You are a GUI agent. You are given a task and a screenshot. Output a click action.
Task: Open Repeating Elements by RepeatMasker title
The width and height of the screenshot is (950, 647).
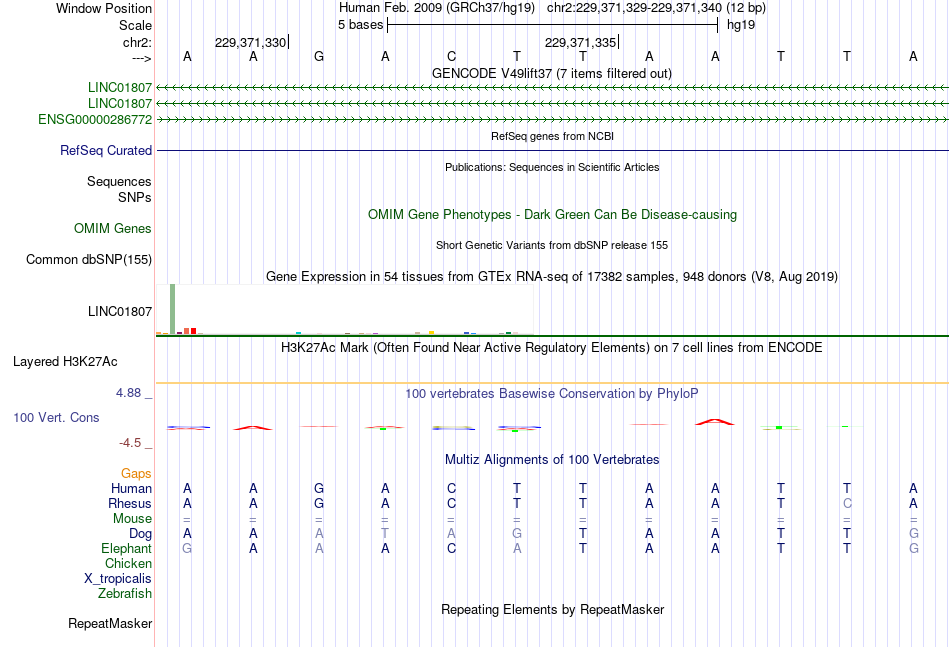(552, 609)
